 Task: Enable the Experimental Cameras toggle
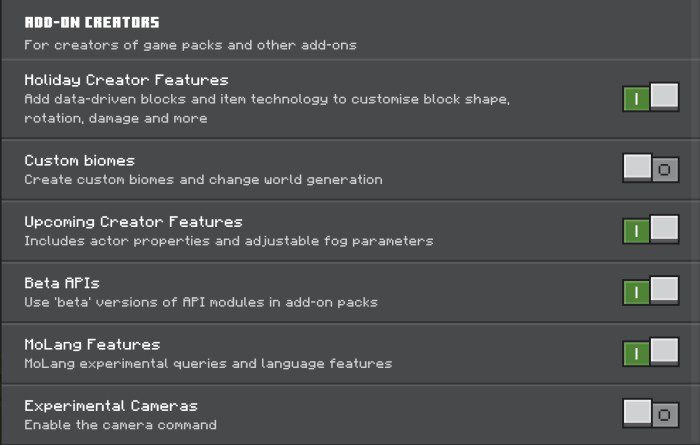pyautogui.click(x=650, y=413)
